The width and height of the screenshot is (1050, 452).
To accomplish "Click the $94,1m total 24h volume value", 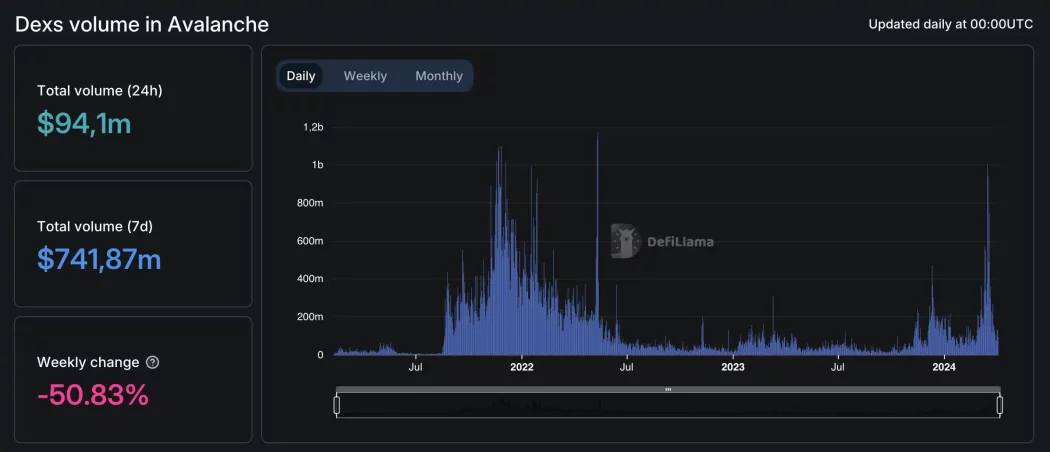I will (x=84, y=123).
